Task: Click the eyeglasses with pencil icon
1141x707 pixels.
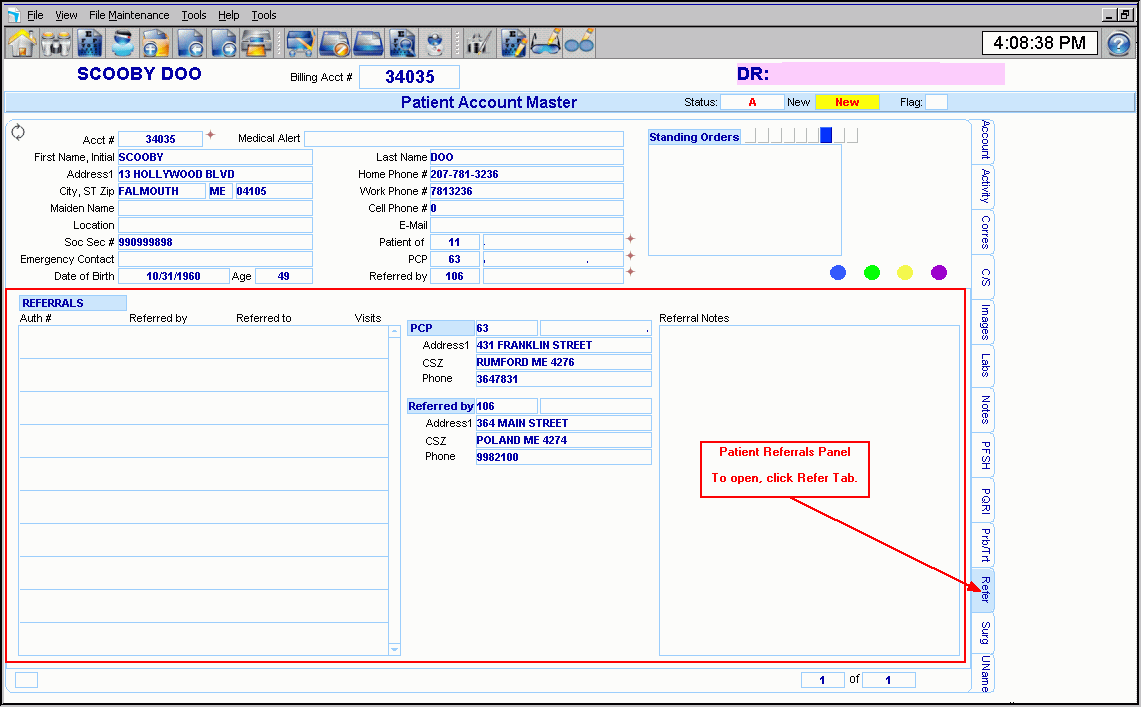Action: [546, 43]
